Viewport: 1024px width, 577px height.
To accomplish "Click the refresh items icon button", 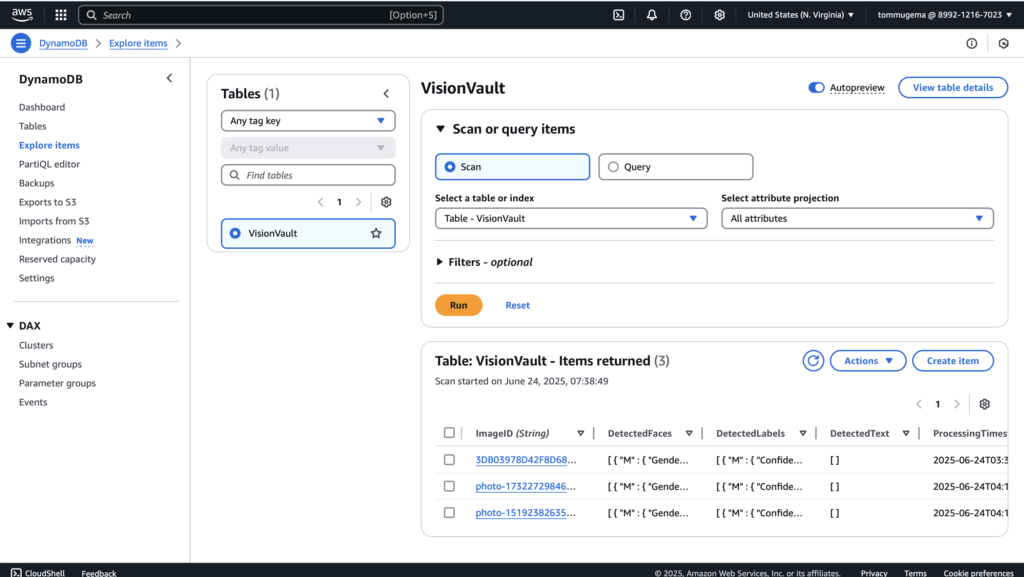I will click(813, 361).
